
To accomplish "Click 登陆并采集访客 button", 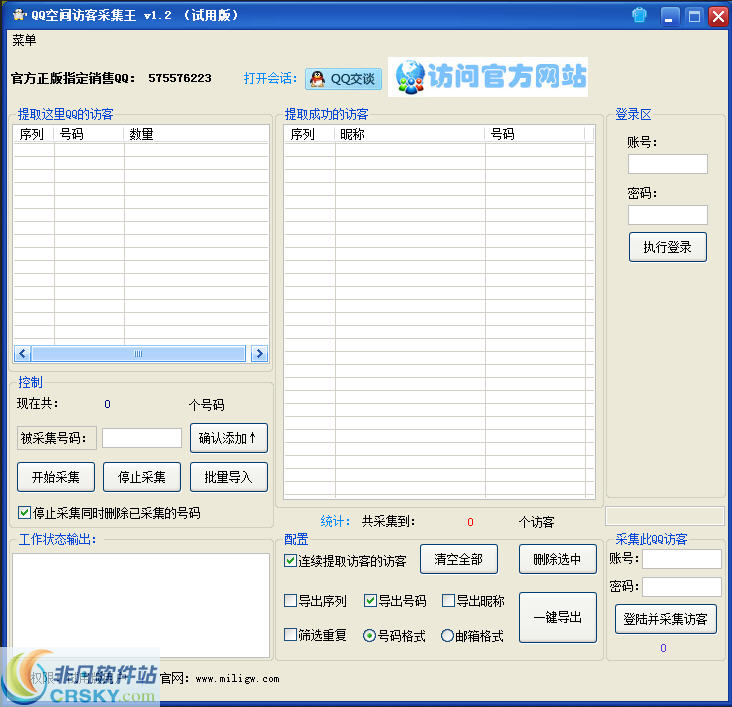I will click(x=666, y=619).
